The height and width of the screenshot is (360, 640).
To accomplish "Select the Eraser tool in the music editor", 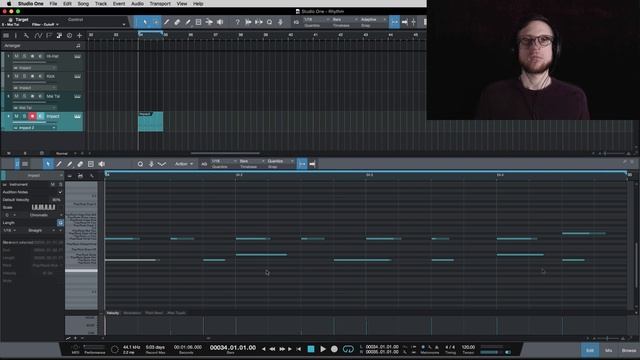I will (x=80, y=164).
